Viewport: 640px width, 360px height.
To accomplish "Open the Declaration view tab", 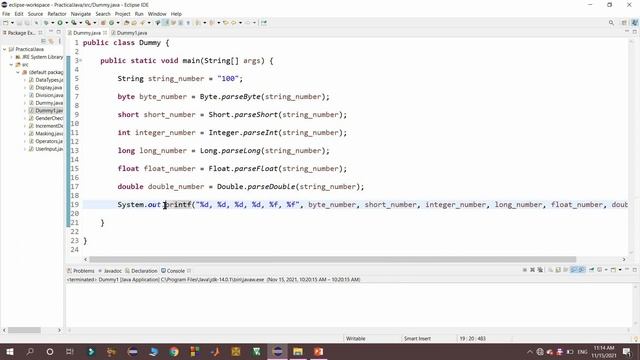I will (141, 271).
